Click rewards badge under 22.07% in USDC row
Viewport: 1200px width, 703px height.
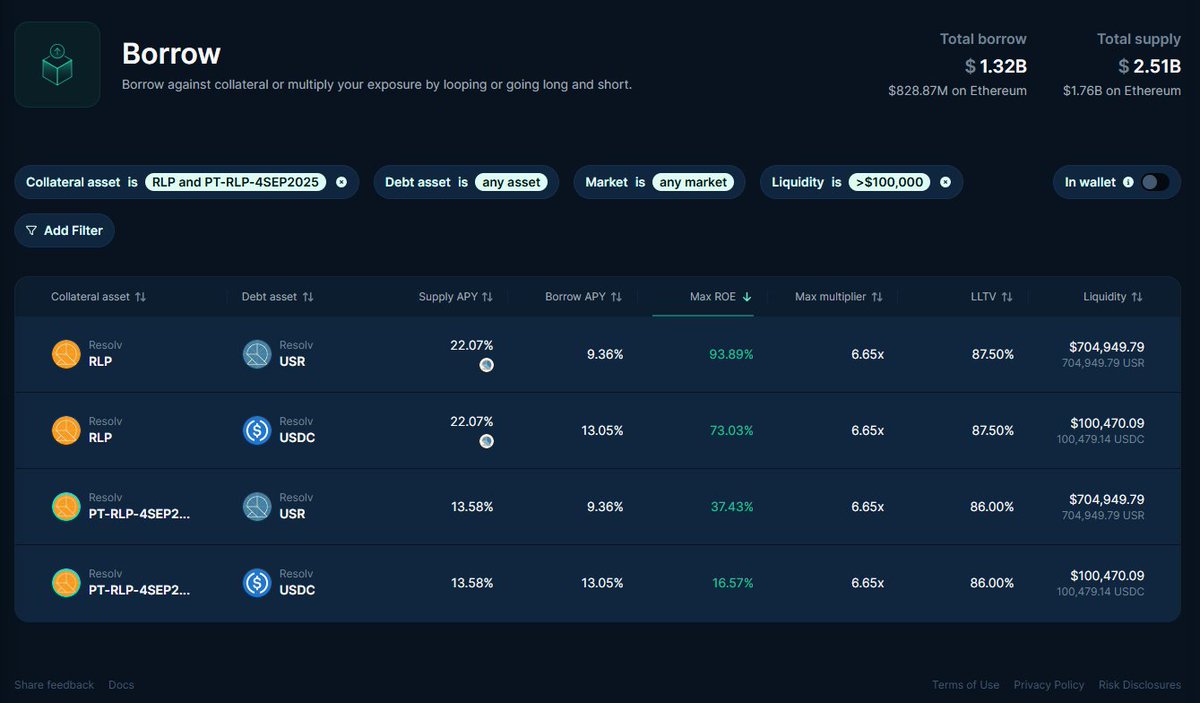486,441
